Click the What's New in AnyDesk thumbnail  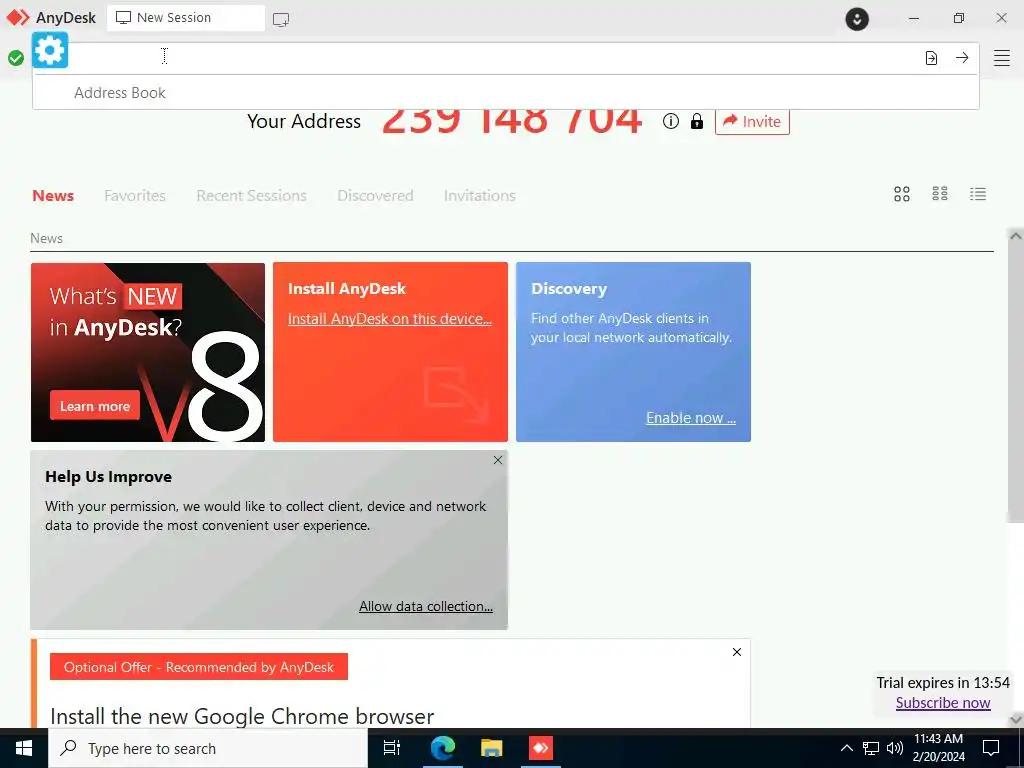click(148, 352)
